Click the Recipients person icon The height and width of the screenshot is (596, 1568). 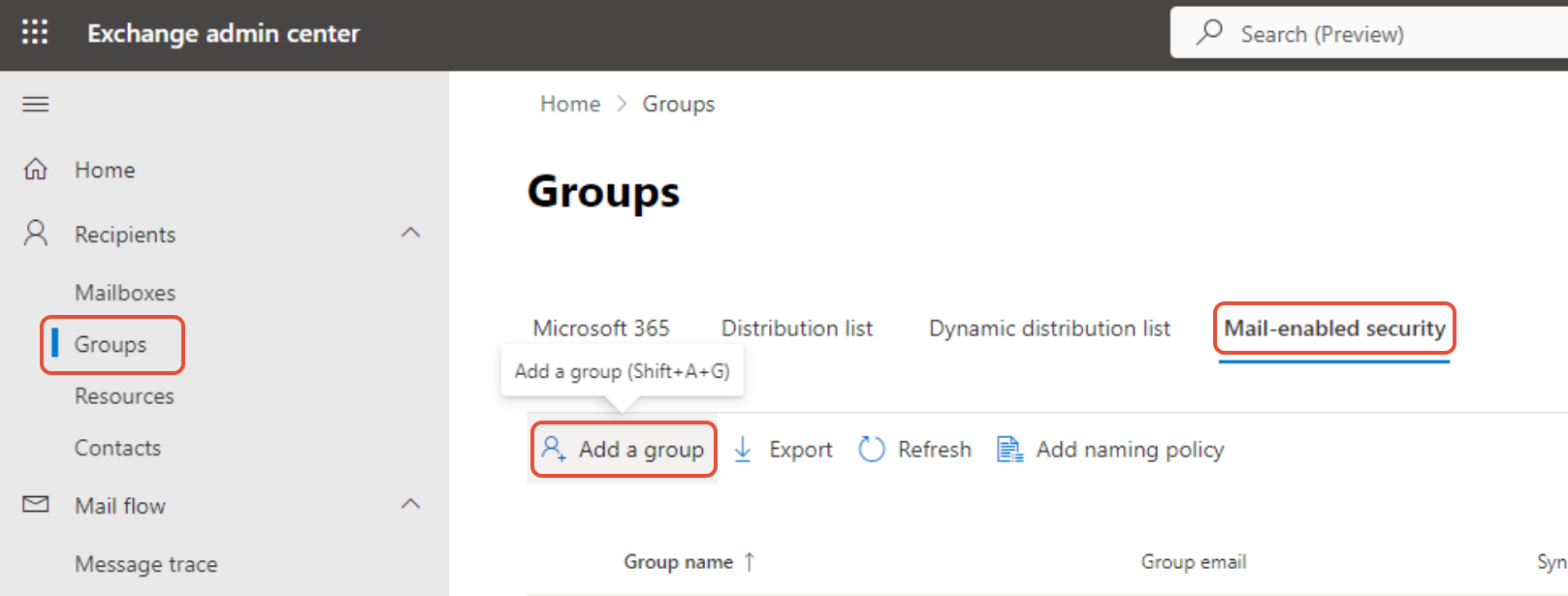click(x=36, y=233)
